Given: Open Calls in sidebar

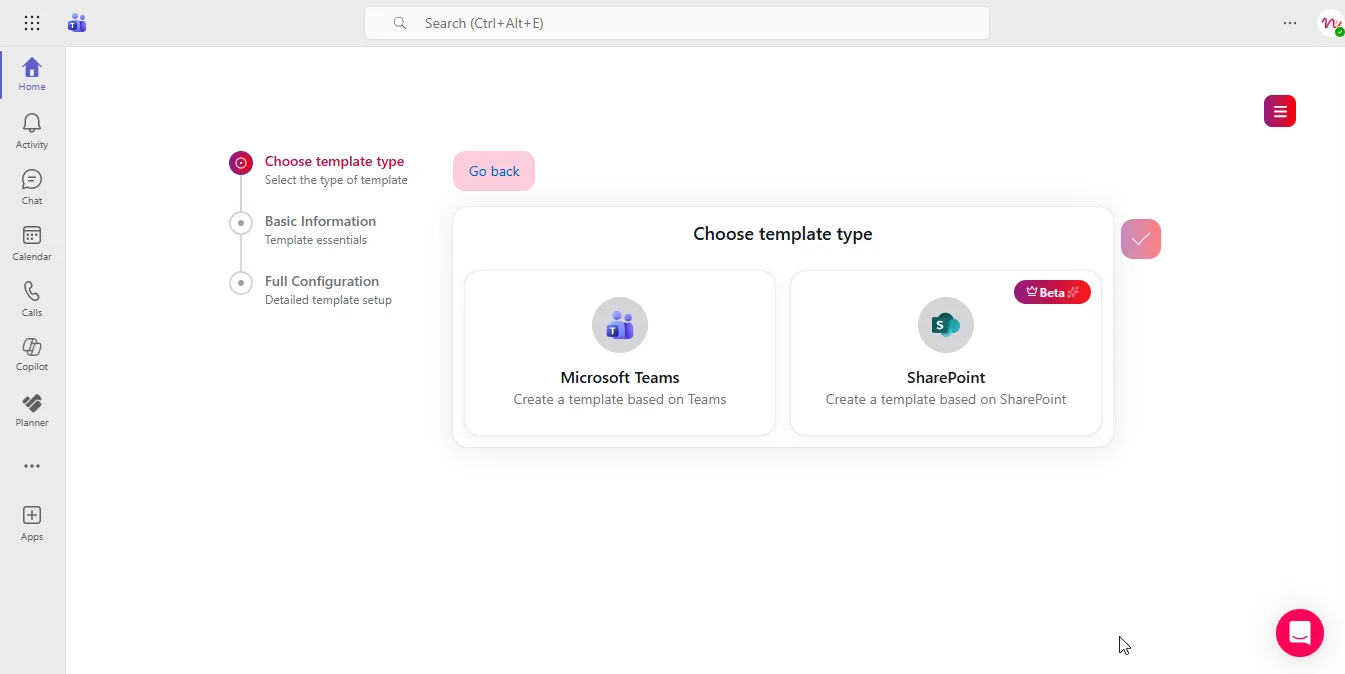Looking at the screenshot, I should [32, 299].
